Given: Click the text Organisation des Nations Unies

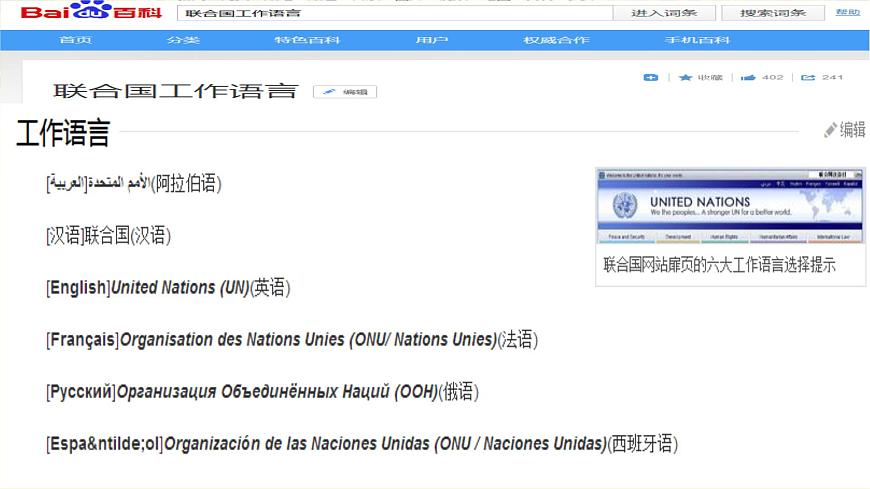Looking at the screenshot, I should pos(232,339).
